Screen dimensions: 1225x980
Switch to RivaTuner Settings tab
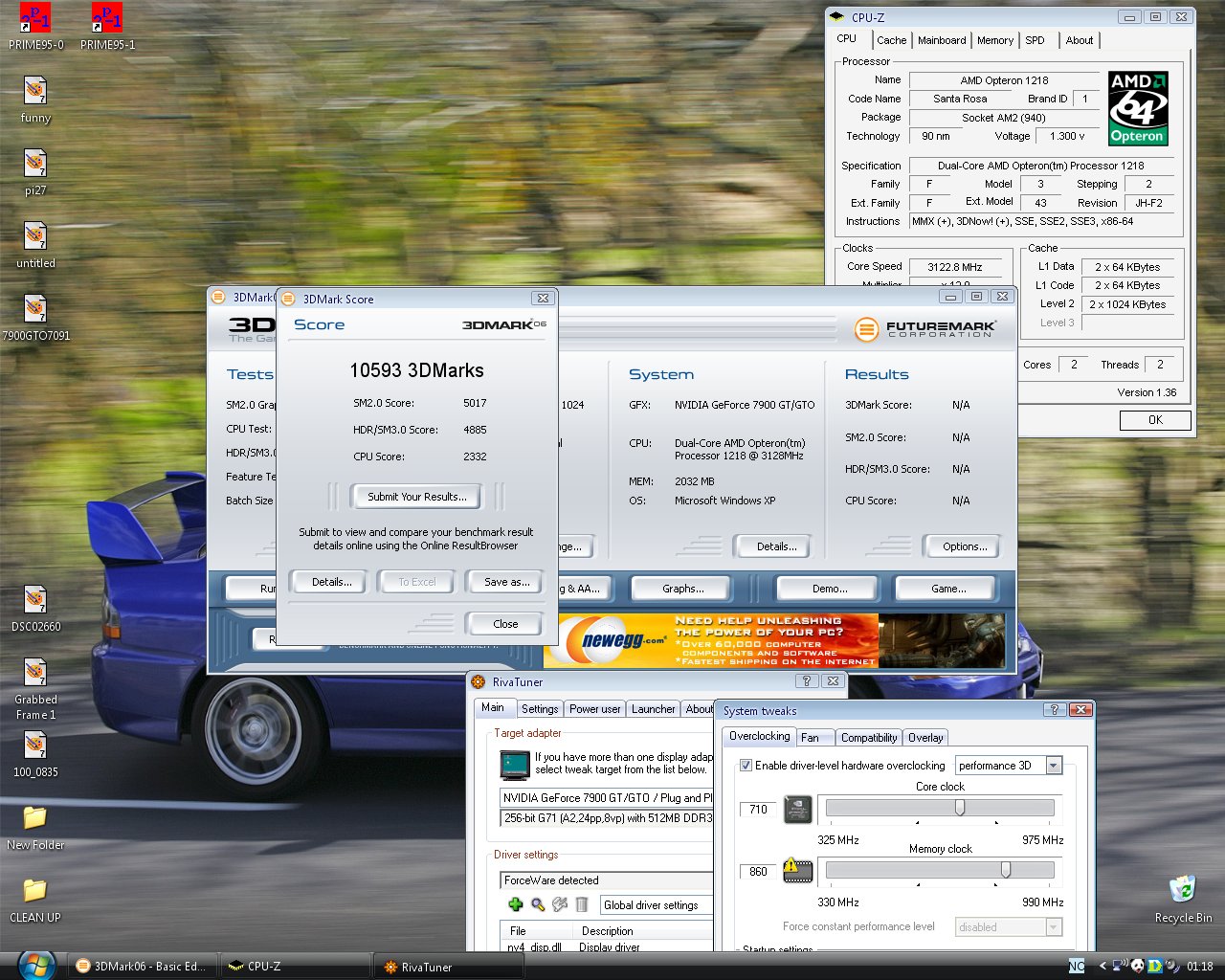pyautogui.click(x=540, y=709)
